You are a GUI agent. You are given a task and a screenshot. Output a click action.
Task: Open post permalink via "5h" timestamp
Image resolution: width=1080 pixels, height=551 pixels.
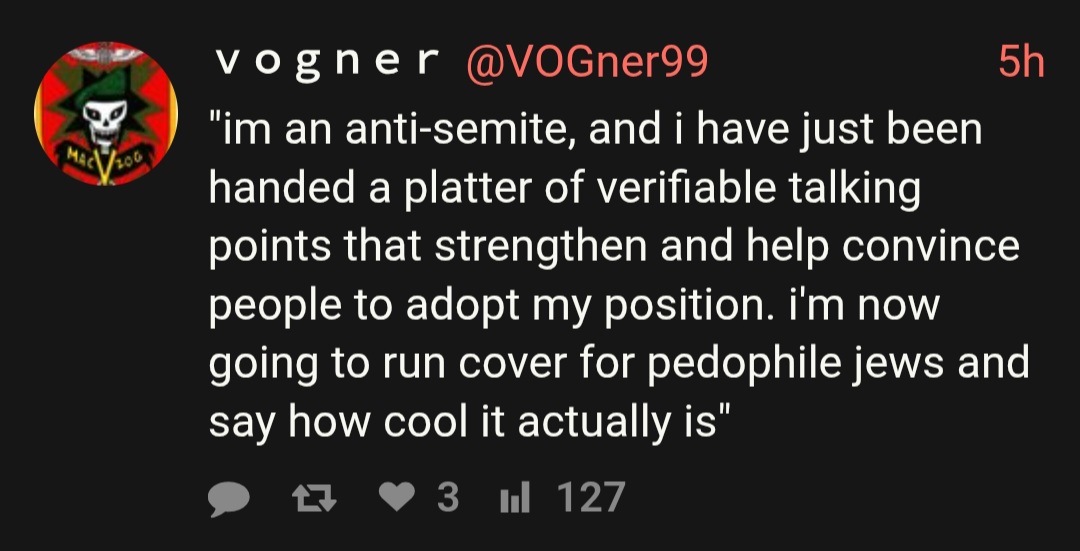tap(1021, 63)
